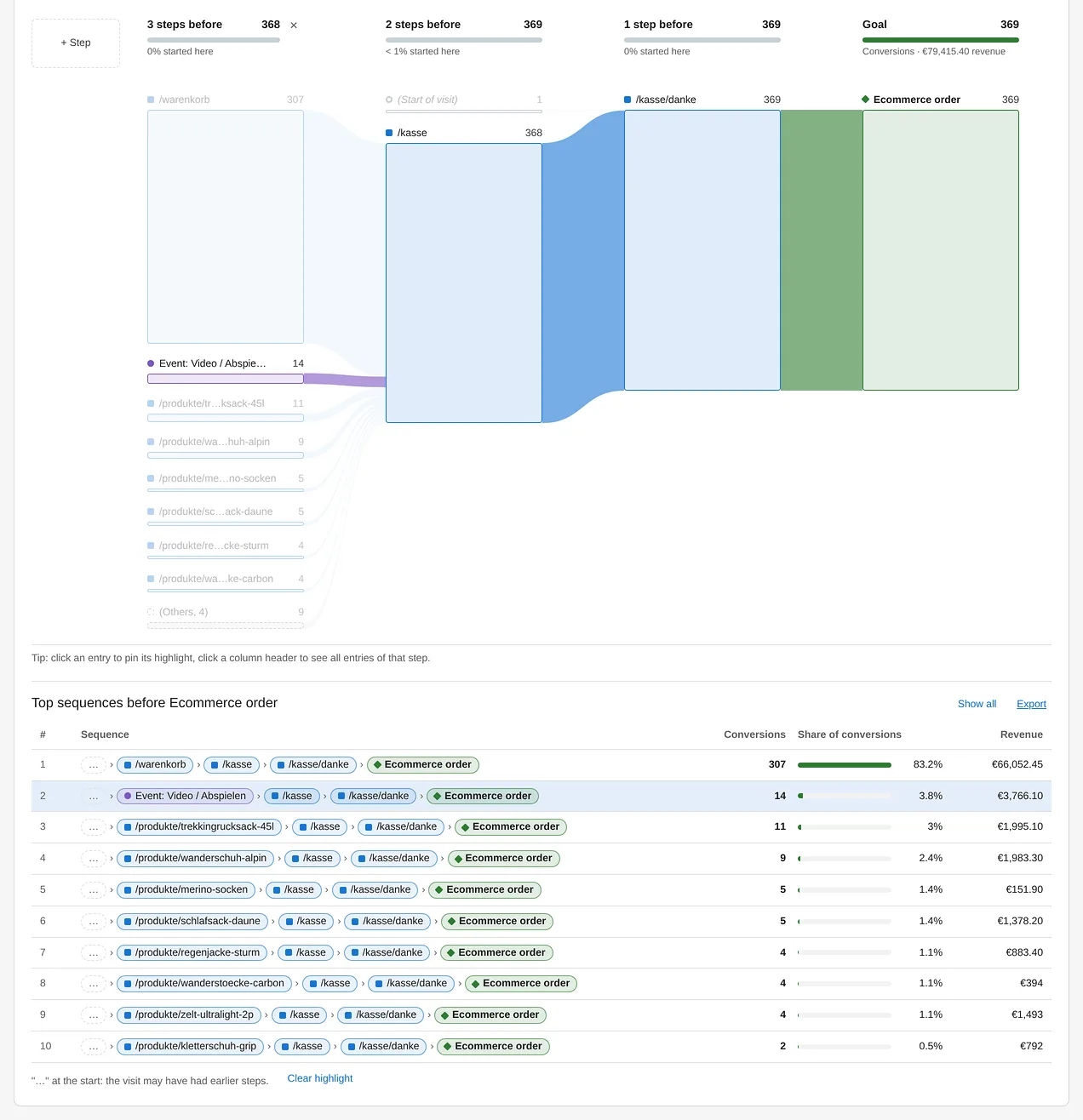Viewport: 1083px width, 1120px height.
Task: Click the Clear highlight link
Action: (320, 1078)
